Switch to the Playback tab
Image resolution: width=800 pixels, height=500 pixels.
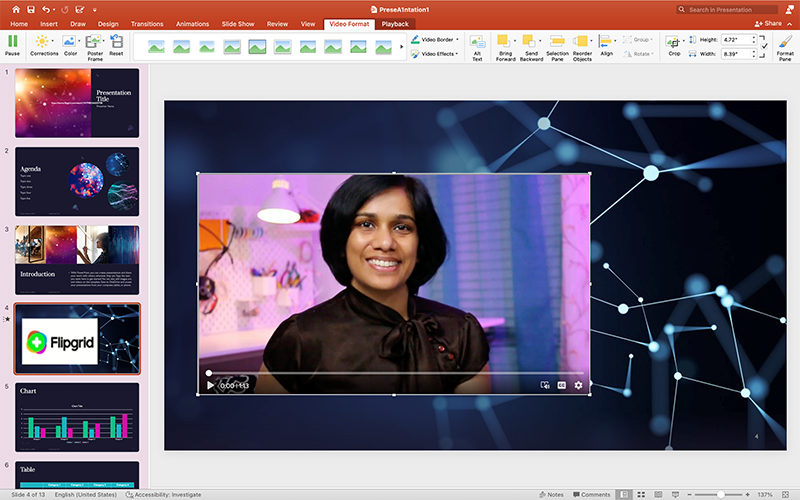click(395, 24)
